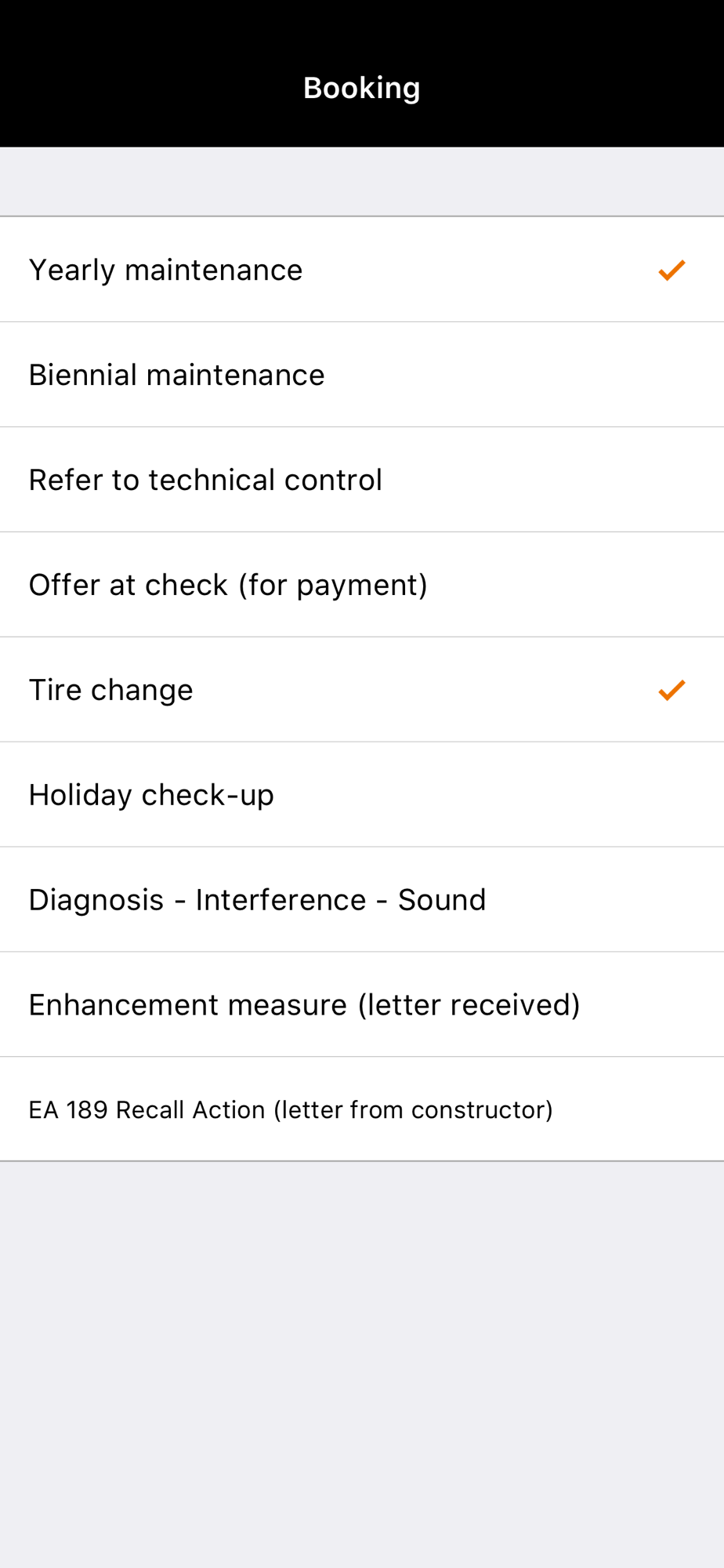This screenshot has width=724, height=1568.
Task: Tap the (letter received) text
Action: click(x=469, y=1005)
